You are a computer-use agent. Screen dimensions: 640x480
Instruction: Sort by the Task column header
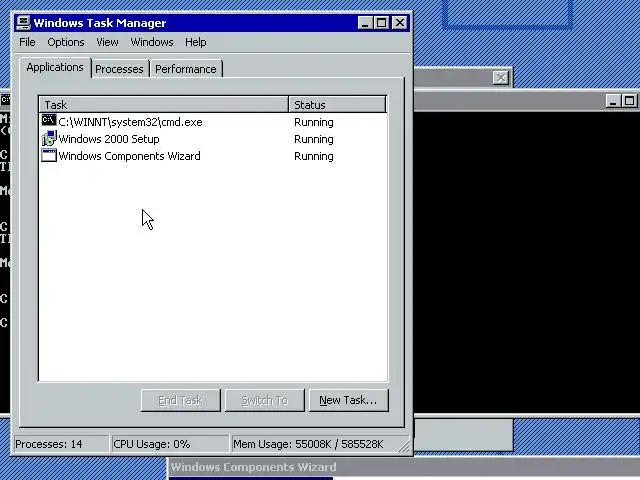tap(164, 105)
